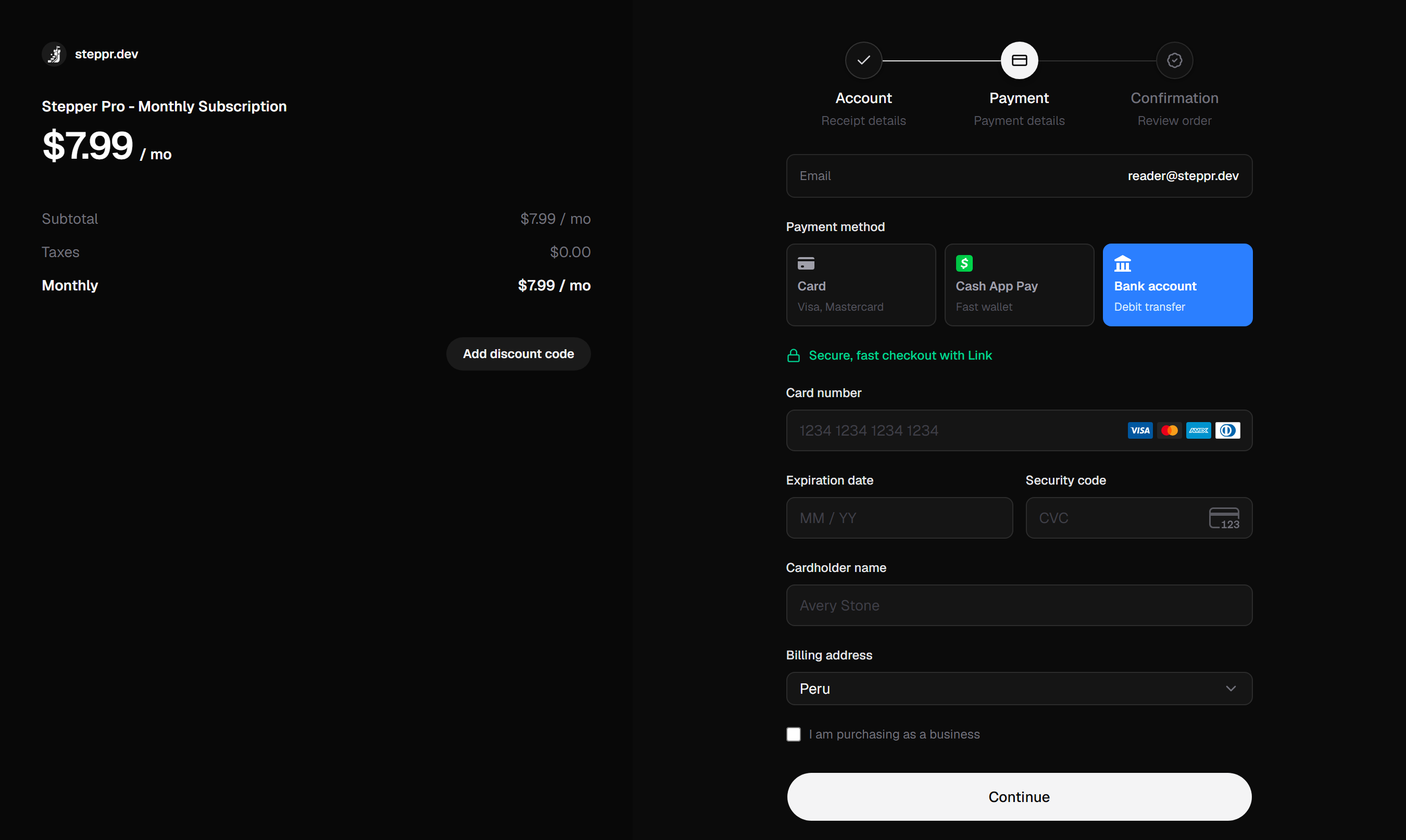Click the Payment step card icon
The width and height of the screenshot is (1406, 840).
coord(1019,60)
